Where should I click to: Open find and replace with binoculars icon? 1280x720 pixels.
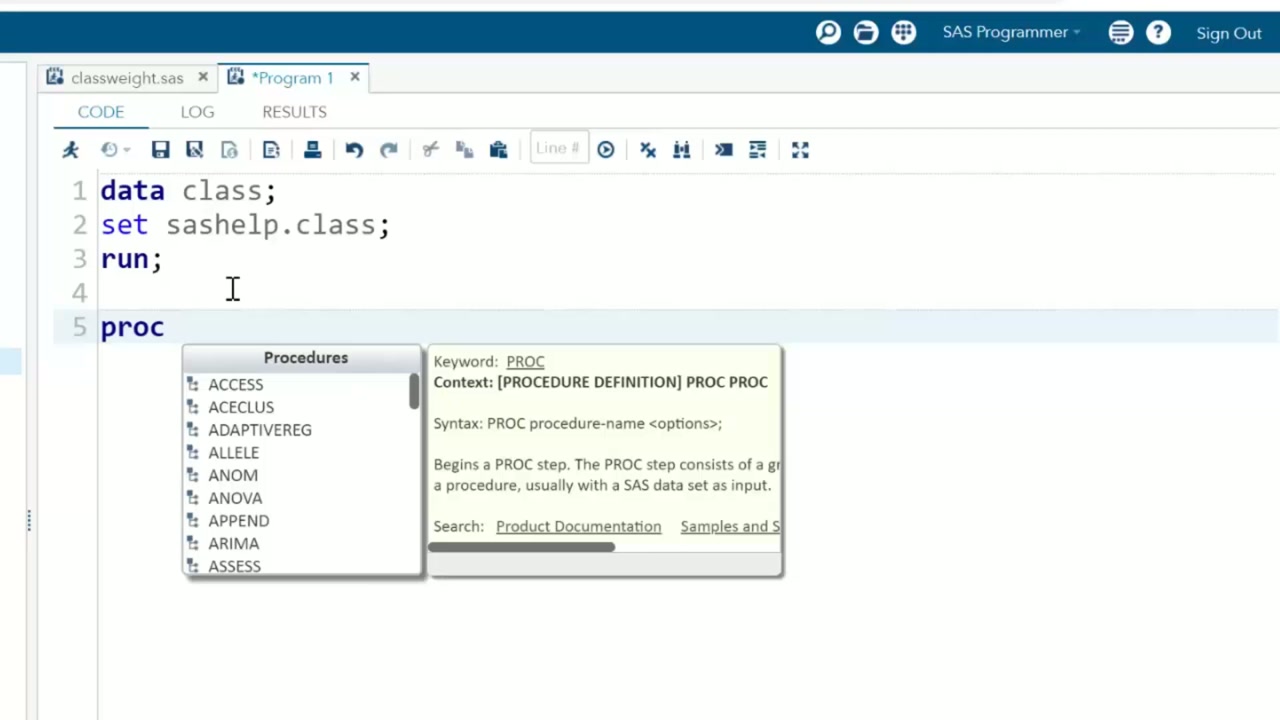click(682, 150)
